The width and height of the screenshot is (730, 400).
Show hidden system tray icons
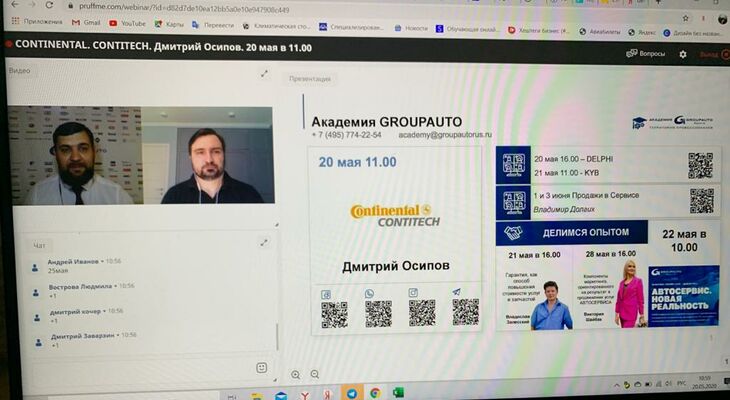(617, 385)
